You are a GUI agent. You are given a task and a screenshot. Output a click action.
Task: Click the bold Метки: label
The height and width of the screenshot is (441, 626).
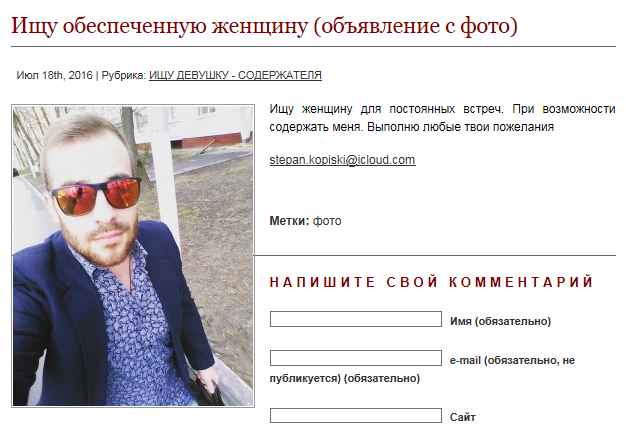(x=289, y=221)
